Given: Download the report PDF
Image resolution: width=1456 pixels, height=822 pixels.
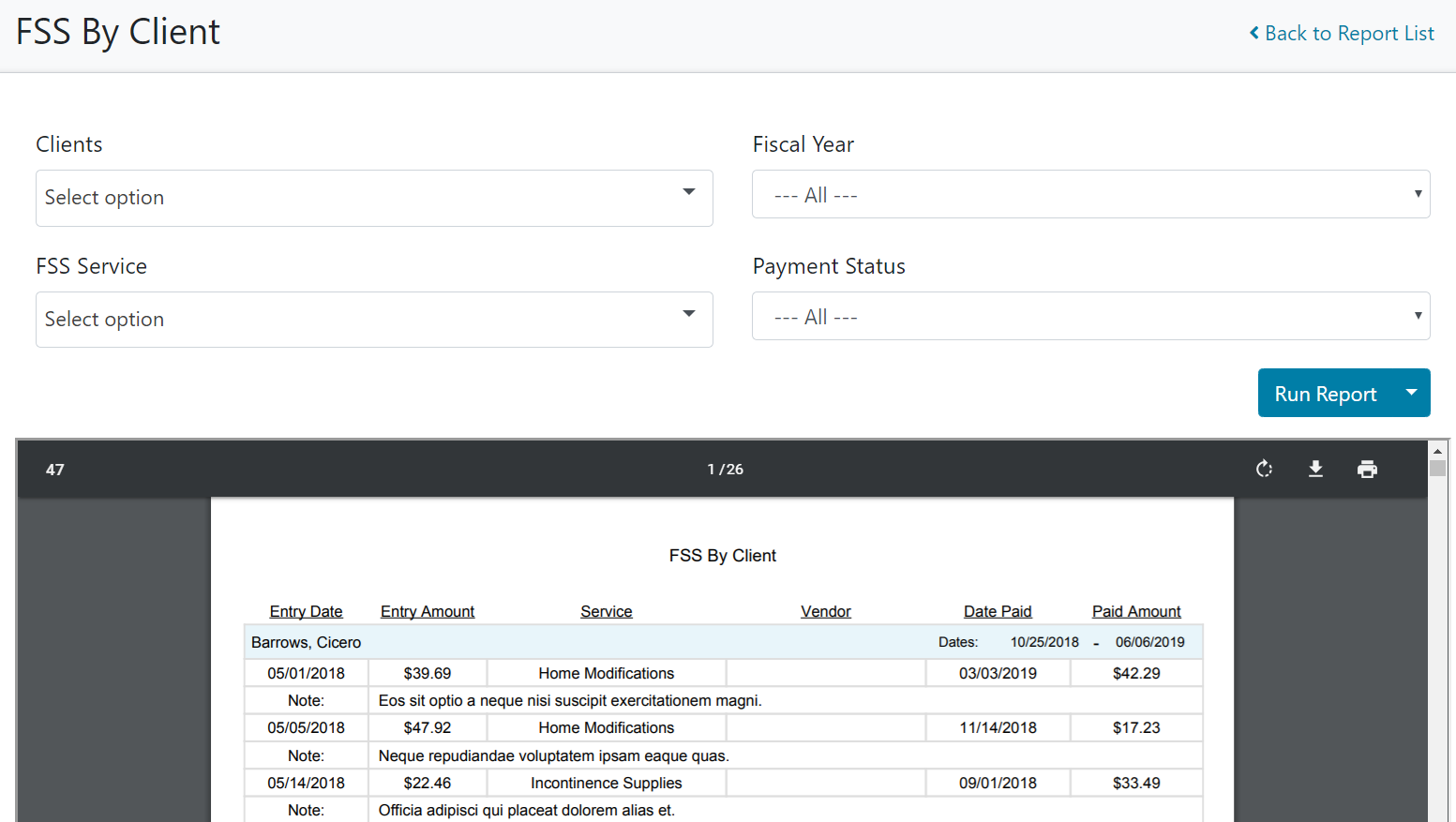Looking at the screenshot, I should (1315, 469).
